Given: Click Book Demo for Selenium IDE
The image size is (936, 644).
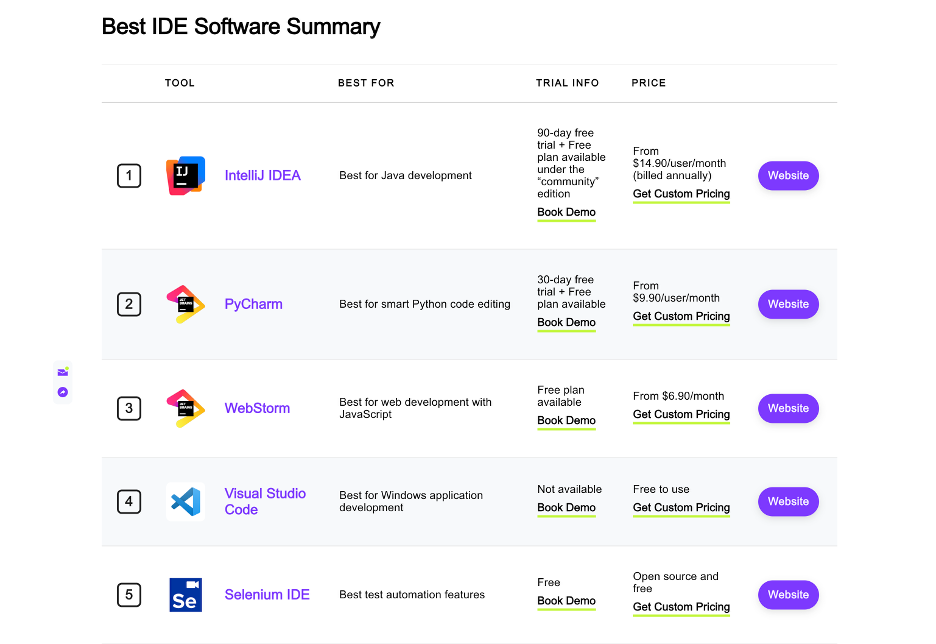Looking at the screenshot, I should (566, 602).
